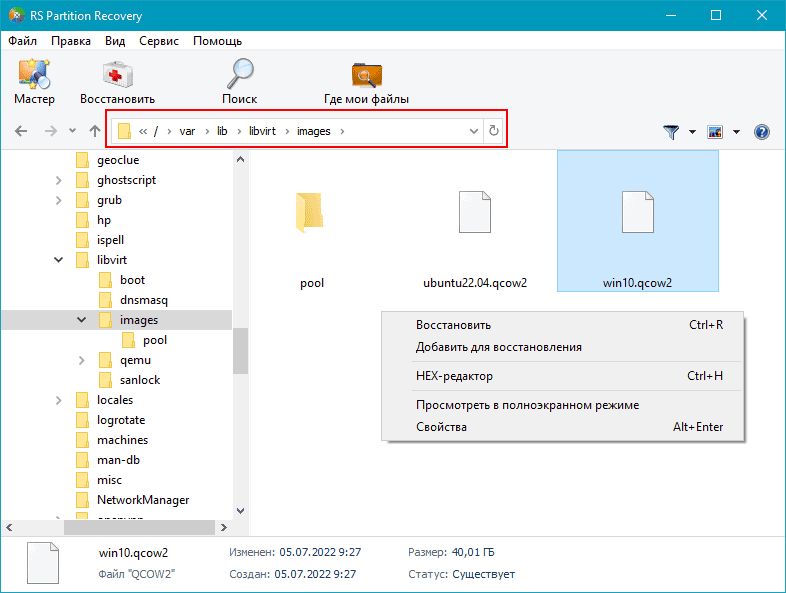The image size is (786, 593).
Task: Click the view mode icon
Action: pyautogui.click(x=715, y=132)
